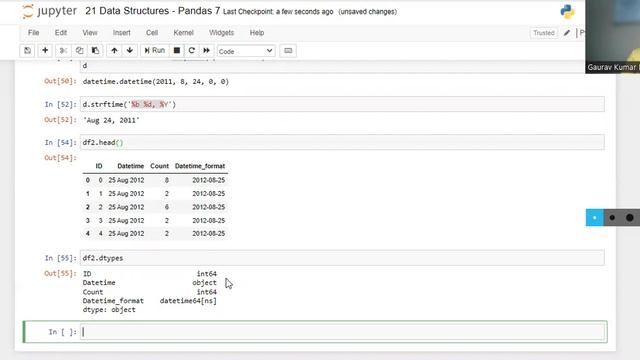
Task: Restart kernel and run all icon
Action: coord(207,51)
